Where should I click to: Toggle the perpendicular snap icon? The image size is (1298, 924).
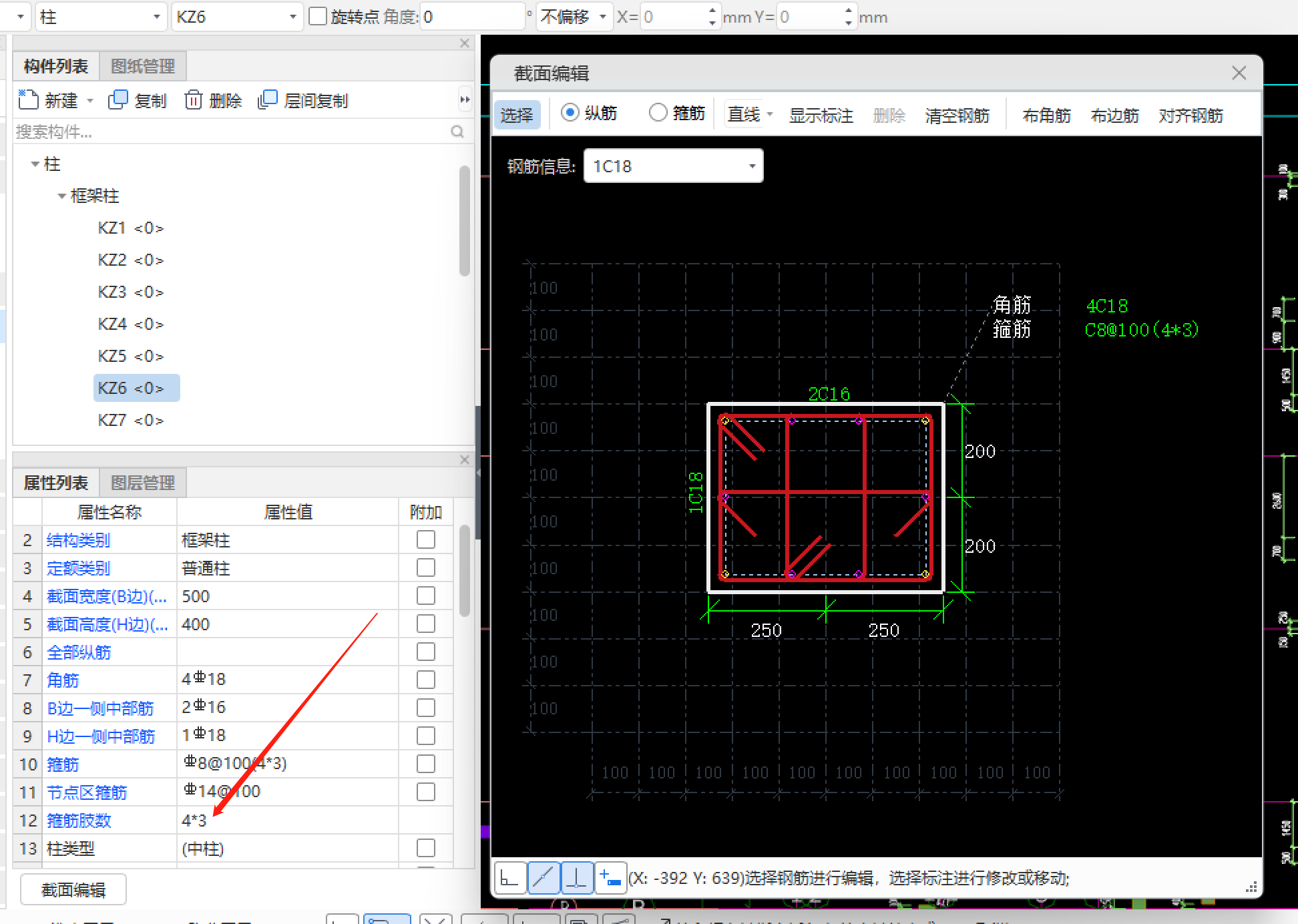point(576,877)
